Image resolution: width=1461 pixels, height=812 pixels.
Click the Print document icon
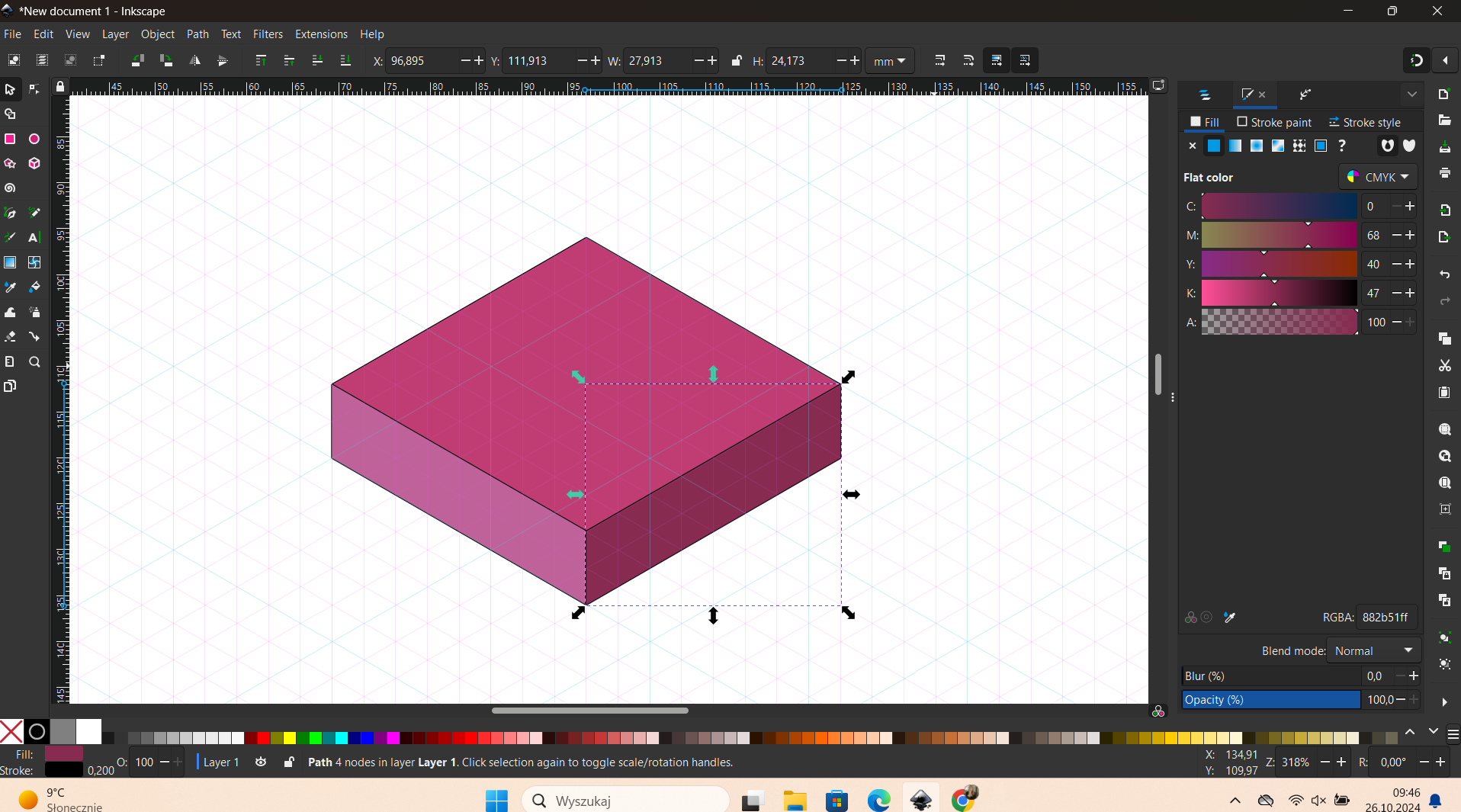click(1444, 174)
